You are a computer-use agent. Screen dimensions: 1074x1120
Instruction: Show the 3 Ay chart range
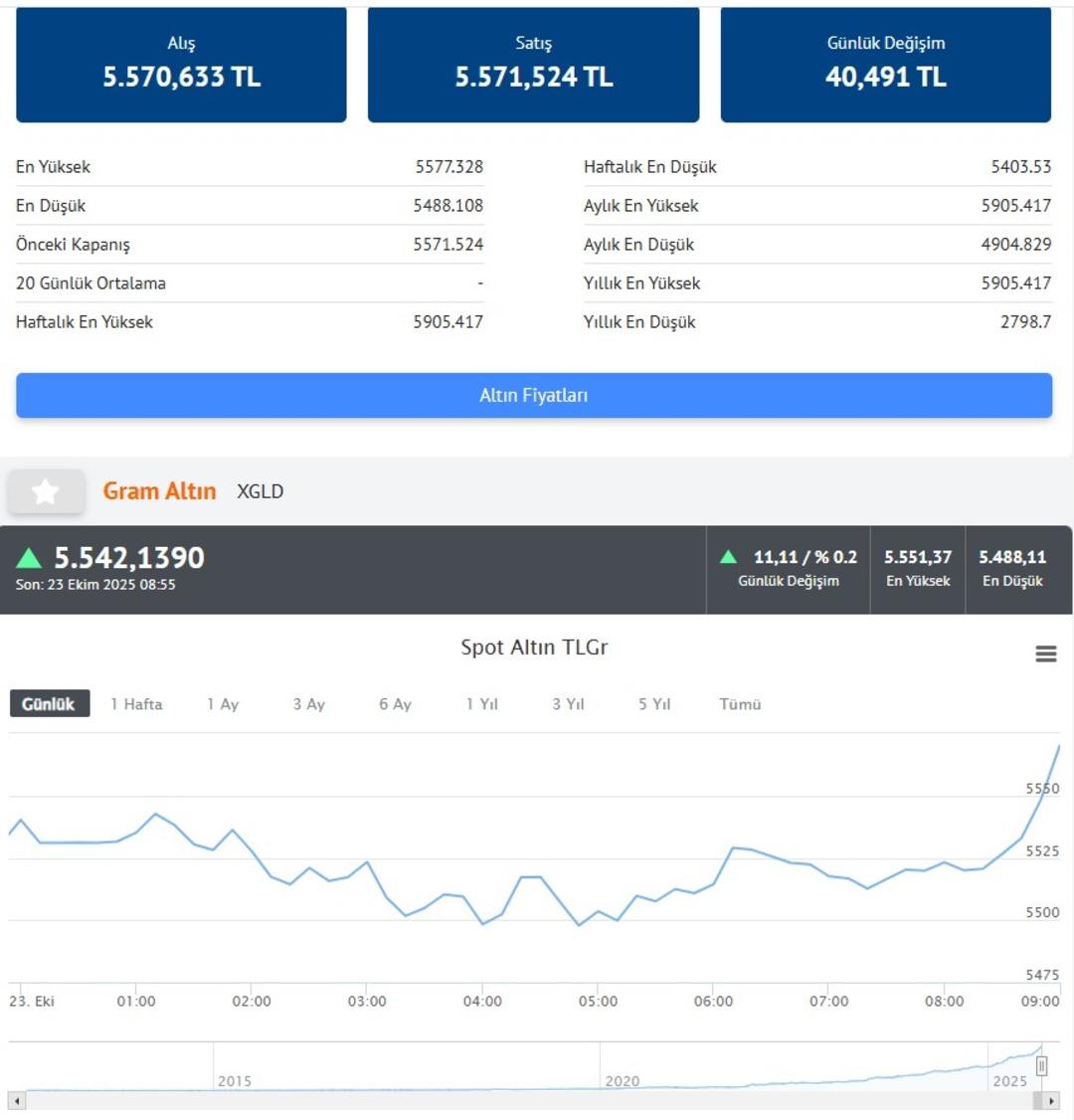point(308,704)
